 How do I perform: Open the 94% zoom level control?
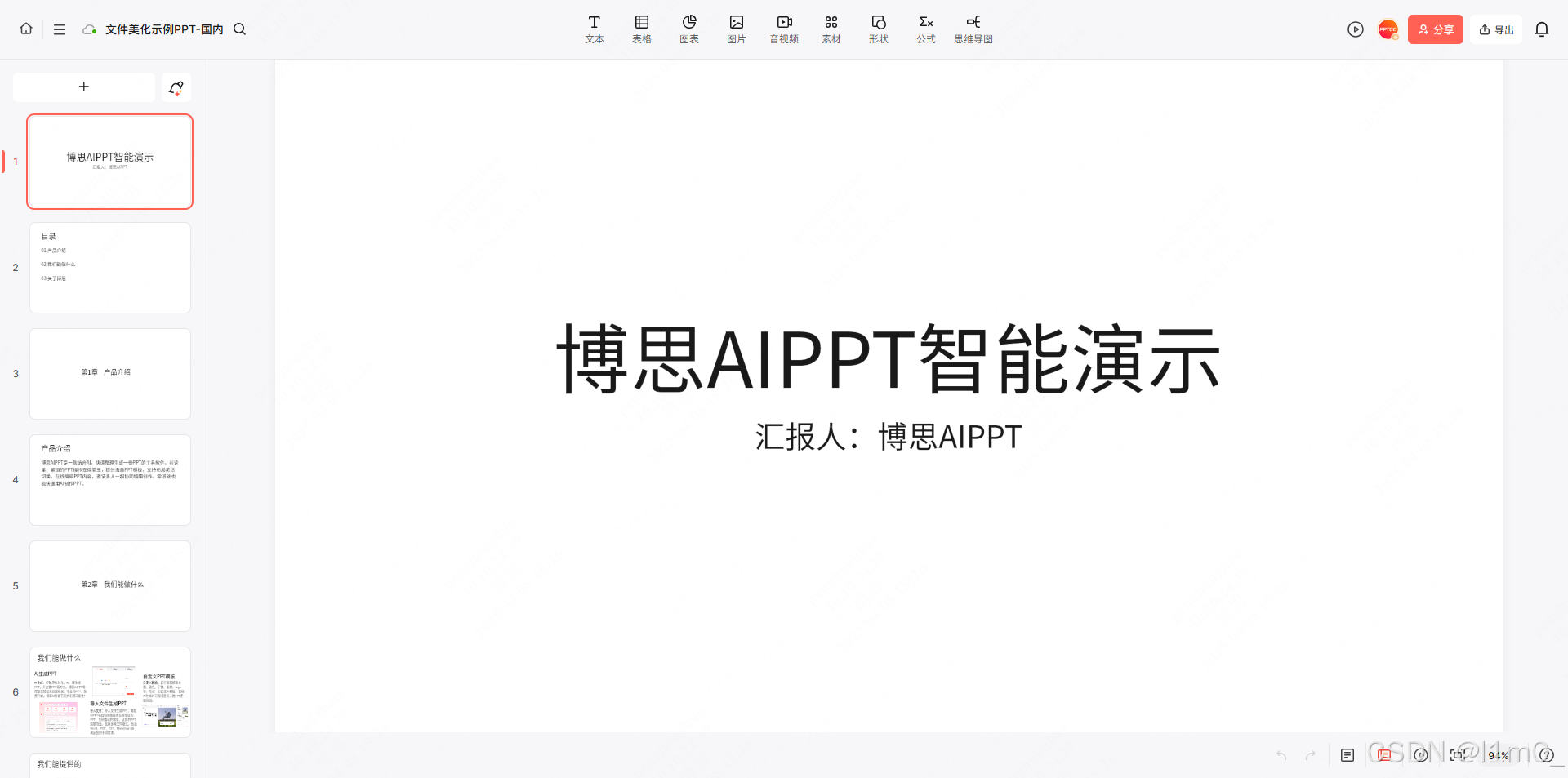[x=1498, y=756]
